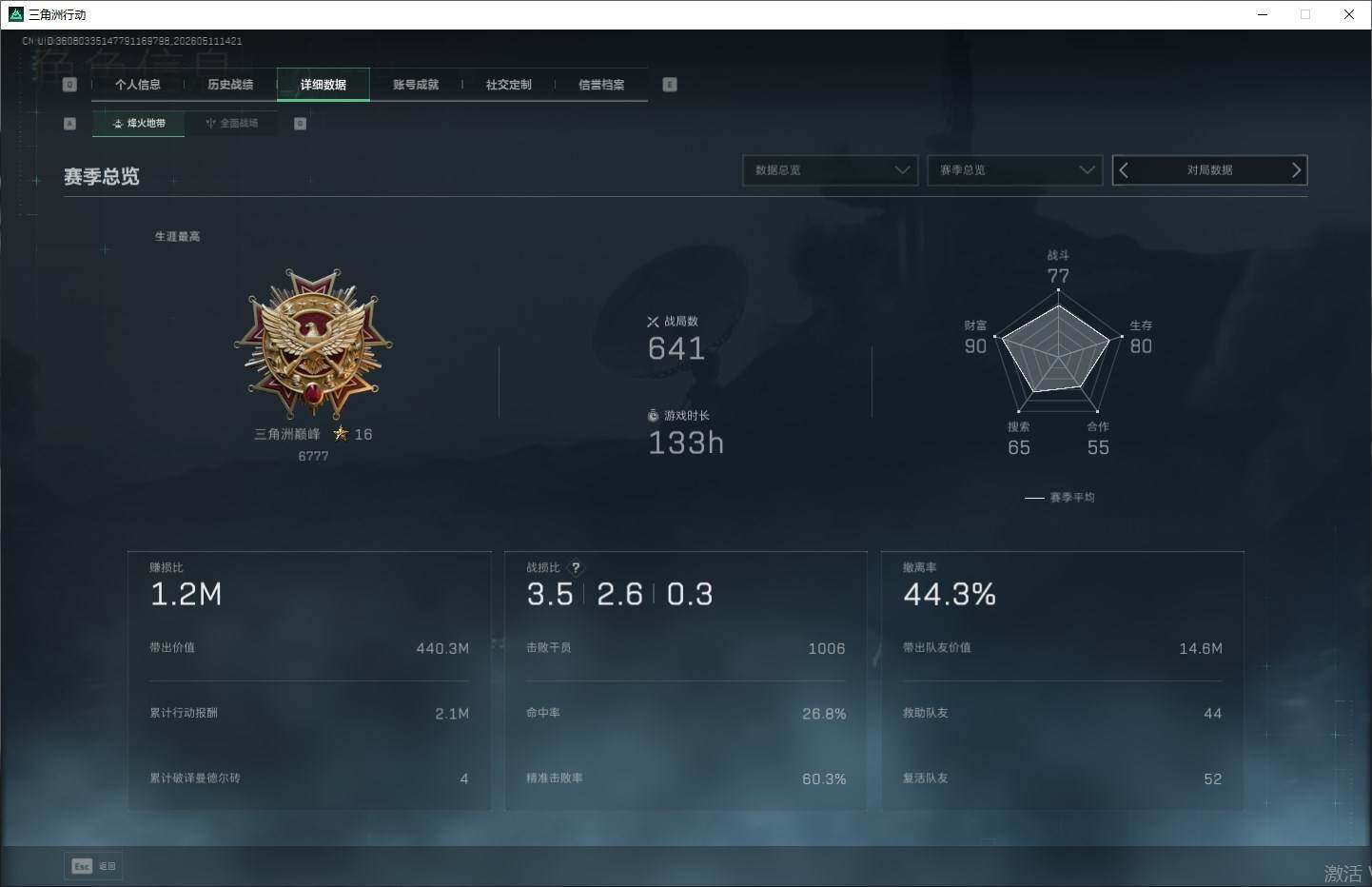1372x887 pixels.
Task: Click the 累计行动报酬 value 2.1M
Action: [452, 714]
